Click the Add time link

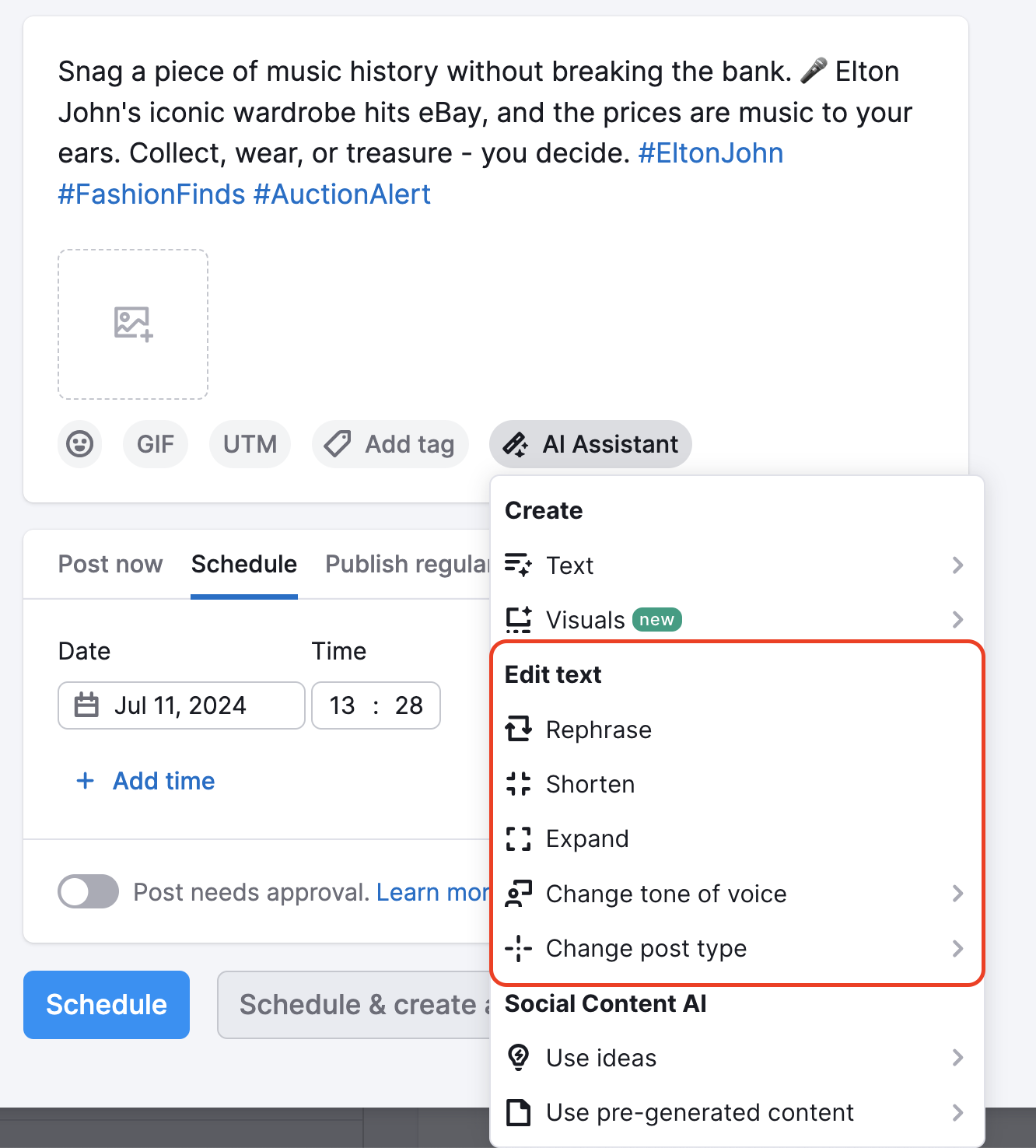(x=163, y=781)
